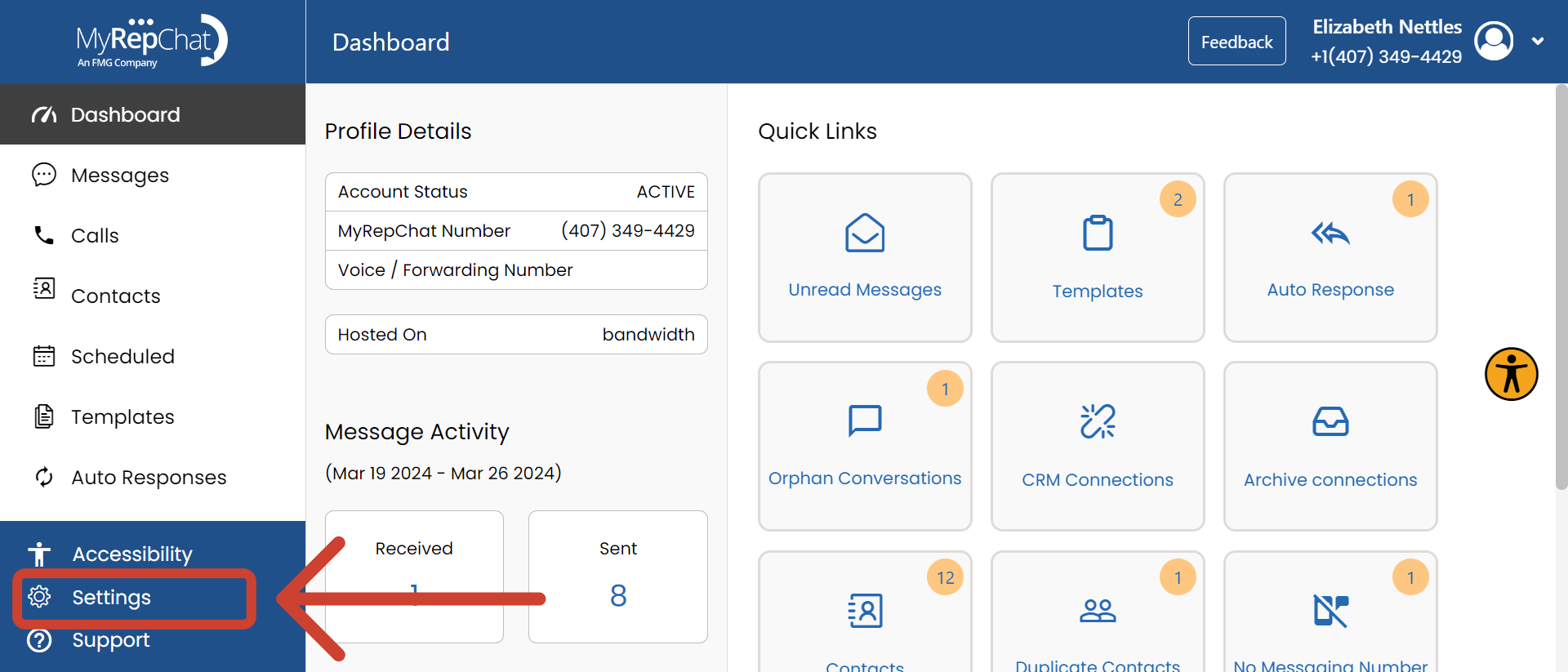The image size is (1568, 672).
Task: Go to Messages in the sidebar
Action: tap(153, 175)
